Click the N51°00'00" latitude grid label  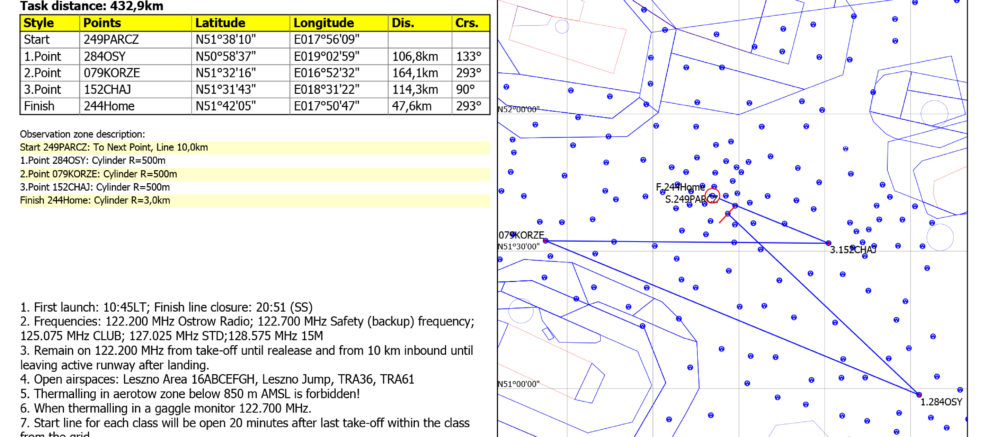coord(519,384)
